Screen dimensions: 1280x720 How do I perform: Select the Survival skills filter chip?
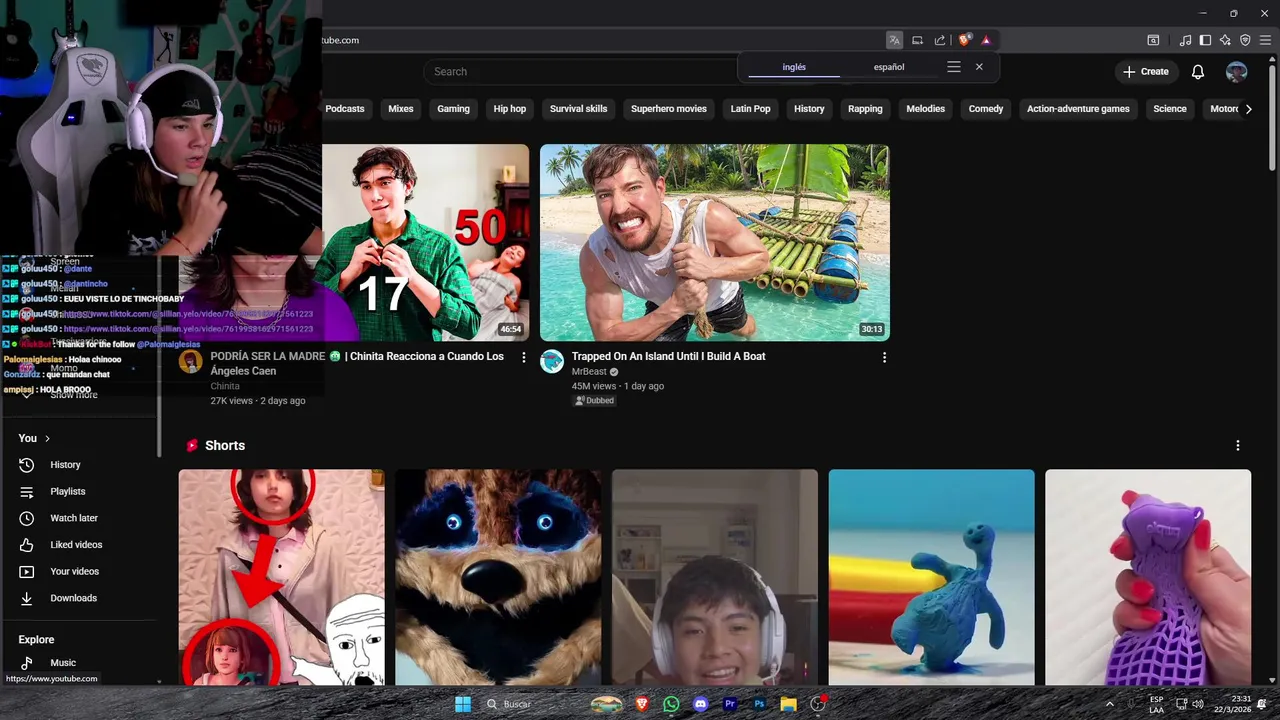click(578, 109)
